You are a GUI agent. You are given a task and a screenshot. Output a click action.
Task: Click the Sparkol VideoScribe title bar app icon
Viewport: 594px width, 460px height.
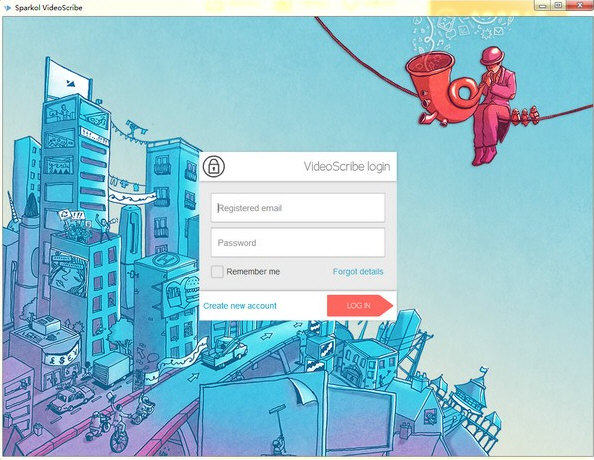(x=7, y=7)
